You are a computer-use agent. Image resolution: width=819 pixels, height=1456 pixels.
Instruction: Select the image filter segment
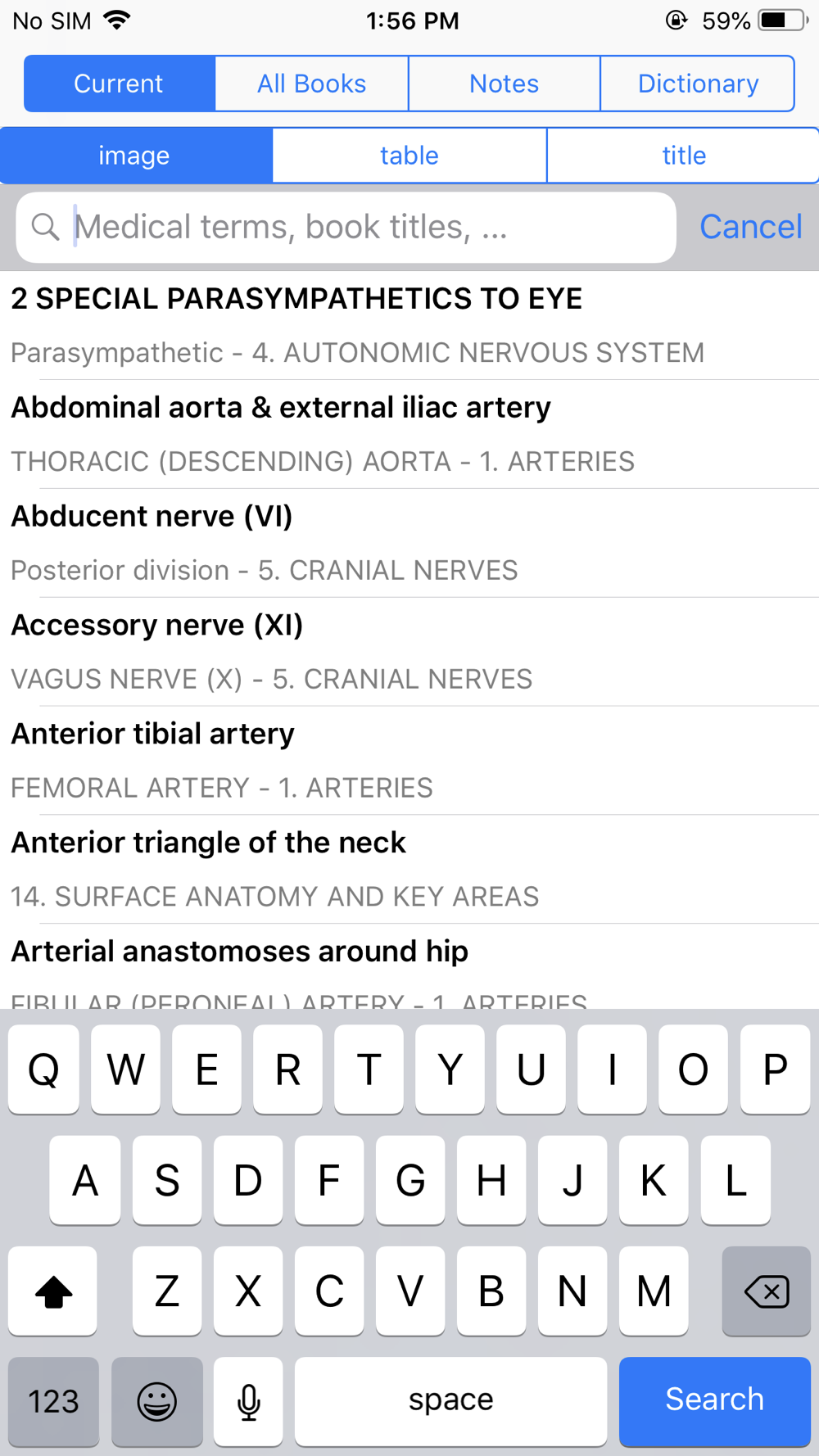point(135,156)
